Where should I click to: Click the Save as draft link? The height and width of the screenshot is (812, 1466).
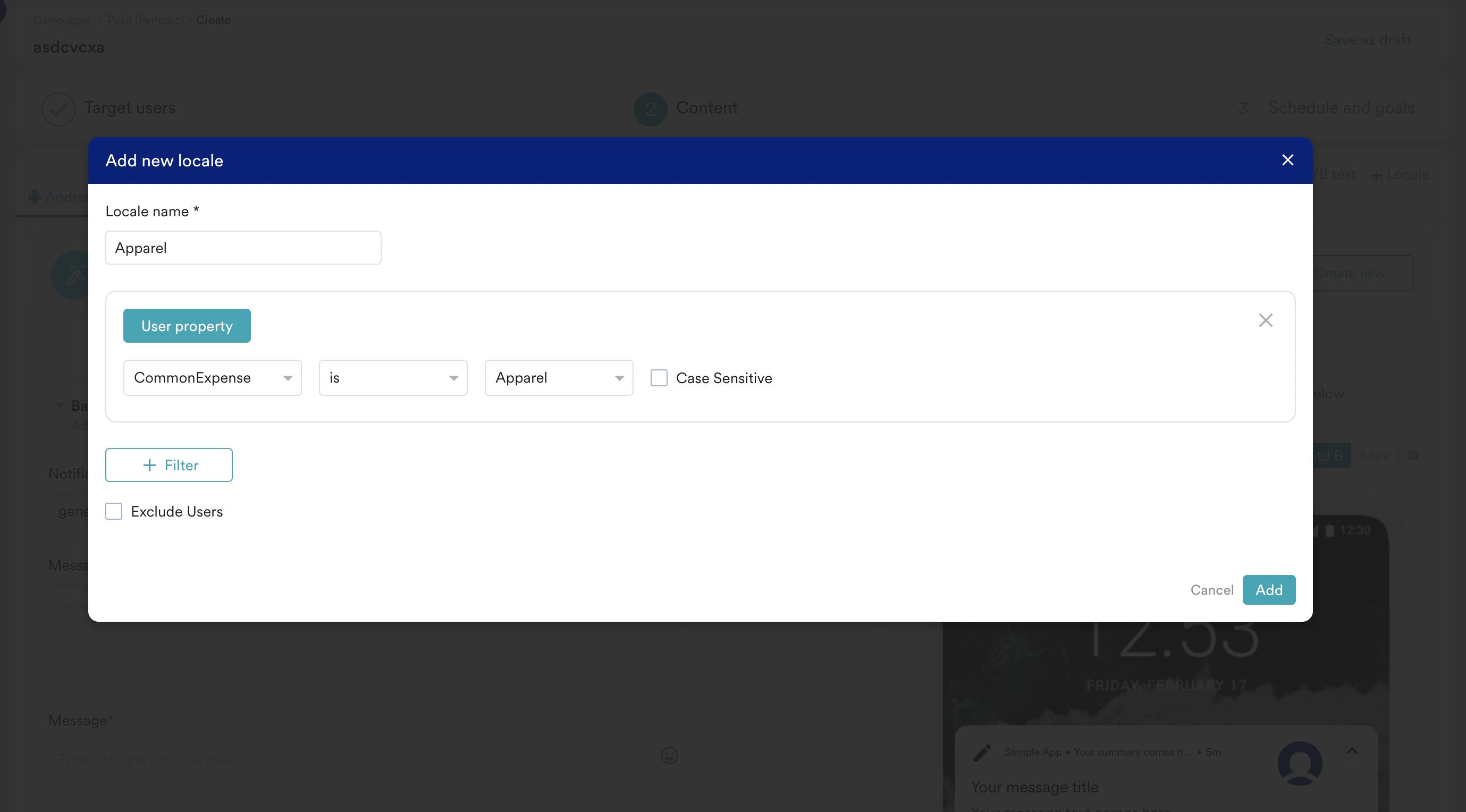tap(1368, 40)
